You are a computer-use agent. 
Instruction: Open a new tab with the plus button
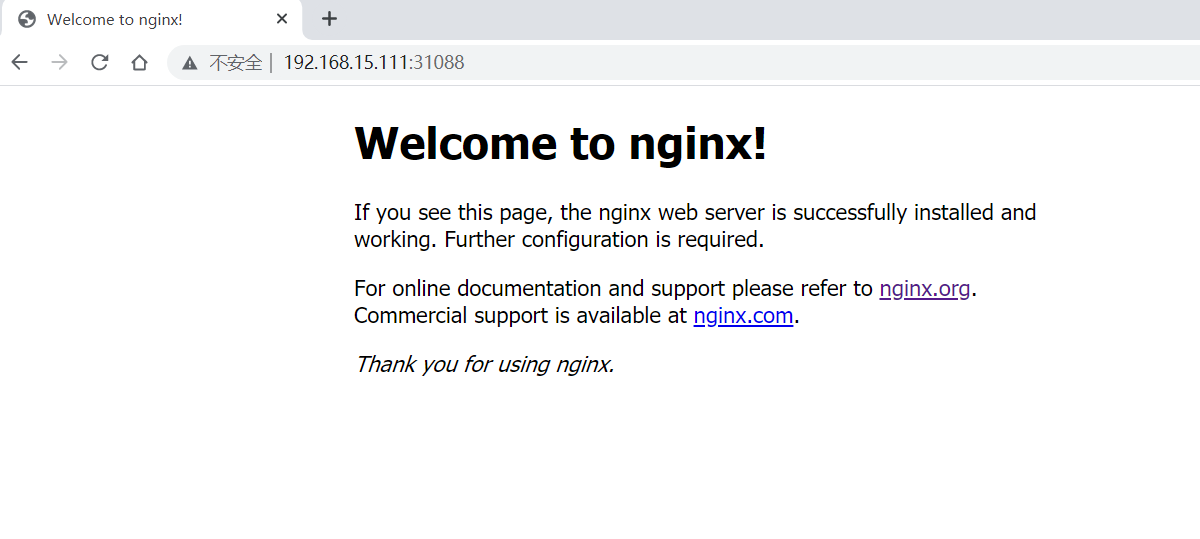tap(329, 19)
